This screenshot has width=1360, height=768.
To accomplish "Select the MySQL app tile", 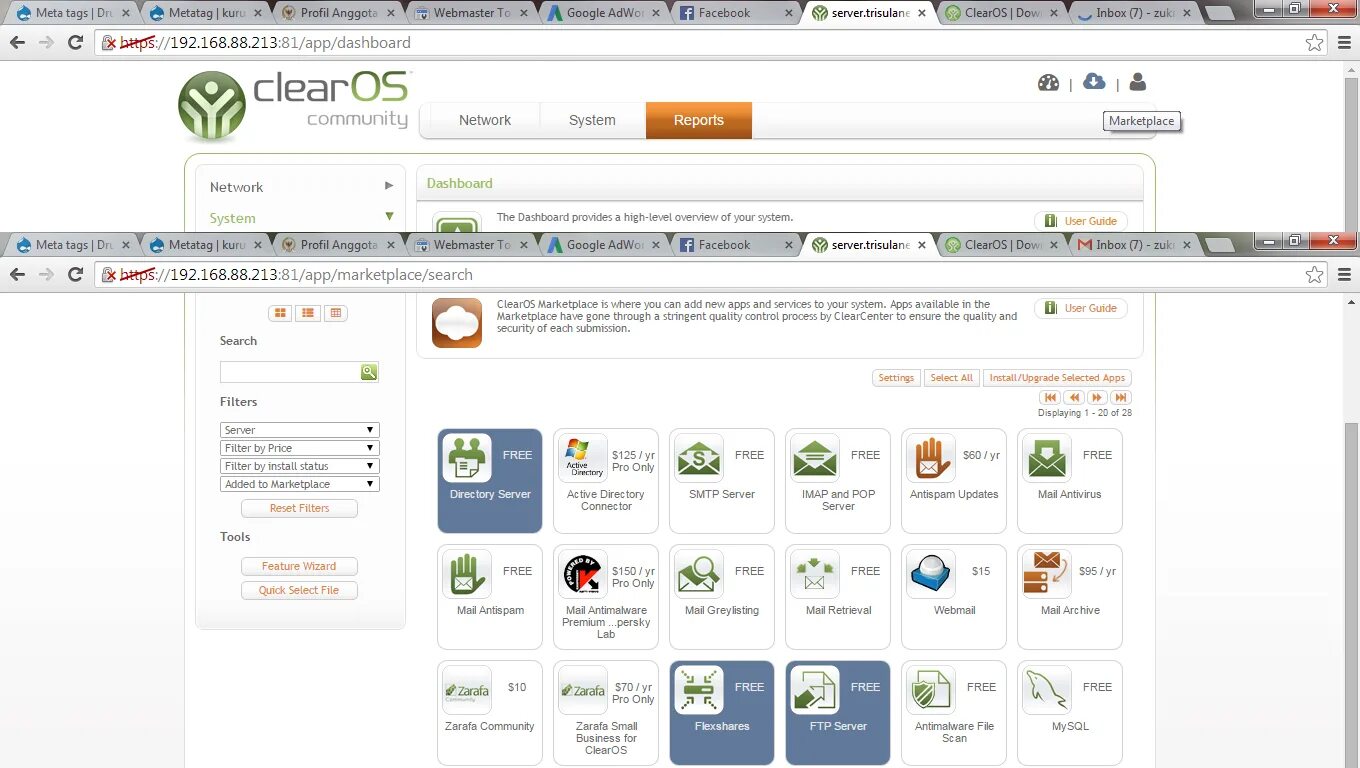I will (1070, 713).
